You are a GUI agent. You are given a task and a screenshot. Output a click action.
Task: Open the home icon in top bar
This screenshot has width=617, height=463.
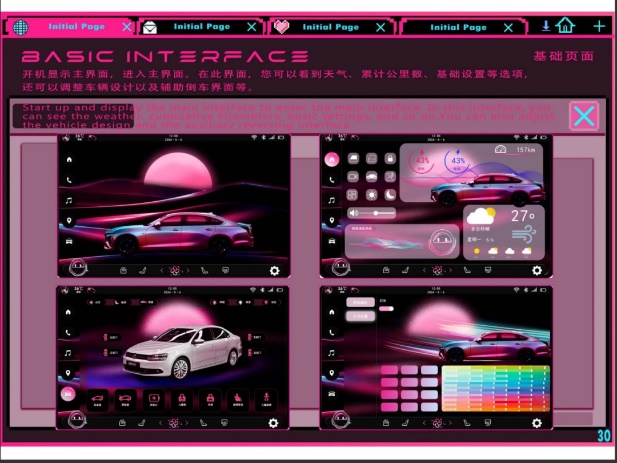click(566, 26)
